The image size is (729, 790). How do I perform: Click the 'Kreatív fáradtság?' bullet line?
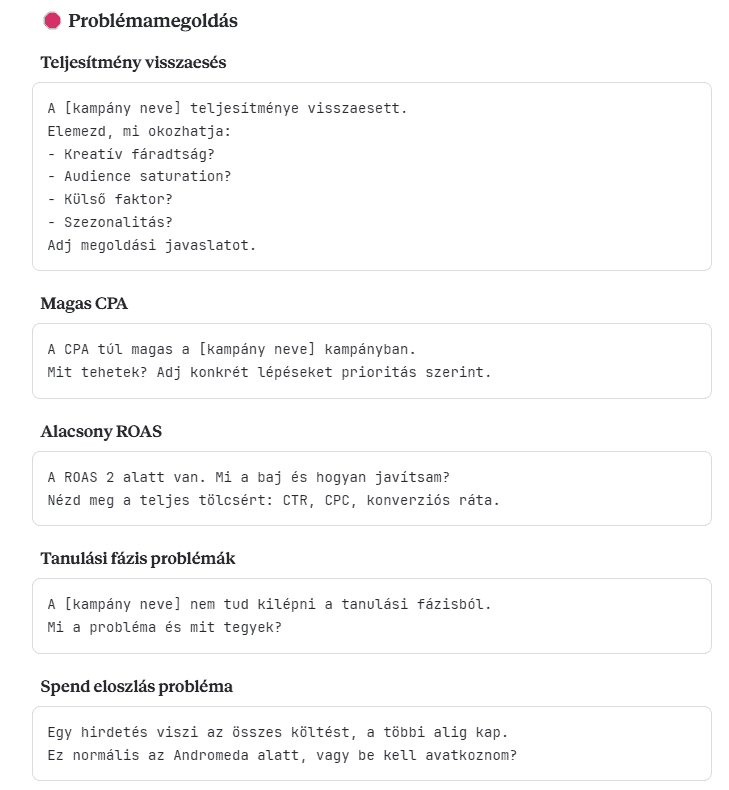tap(131, 153)
